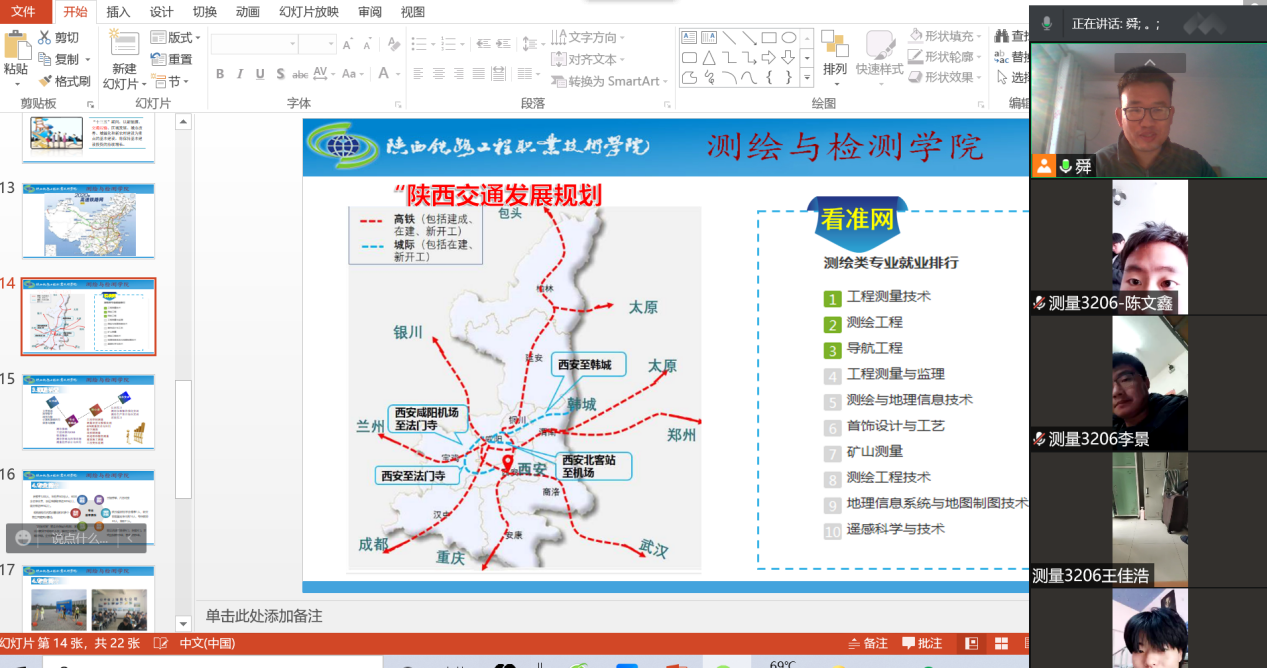Open the font name combo box
Image resolution: width=1267 pixels, height=668 pixels.
pos(253,44)
